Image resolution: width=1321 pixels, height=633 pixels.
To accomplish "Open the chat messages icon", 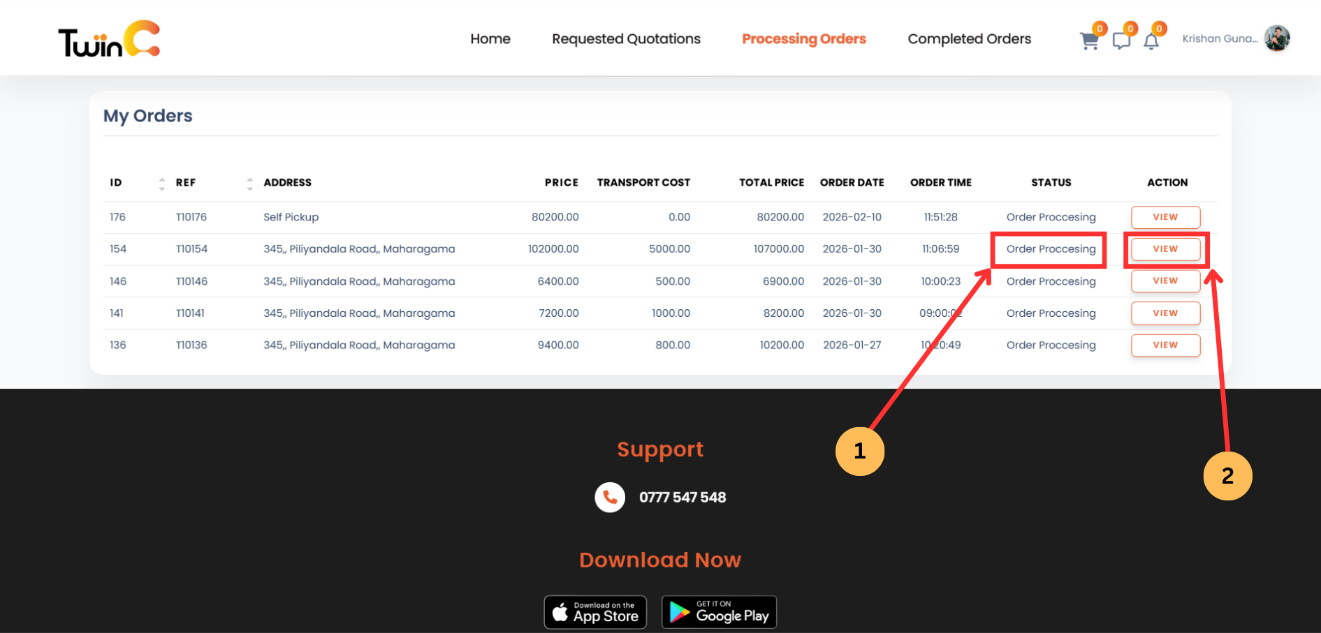I will pos(1121,40).
